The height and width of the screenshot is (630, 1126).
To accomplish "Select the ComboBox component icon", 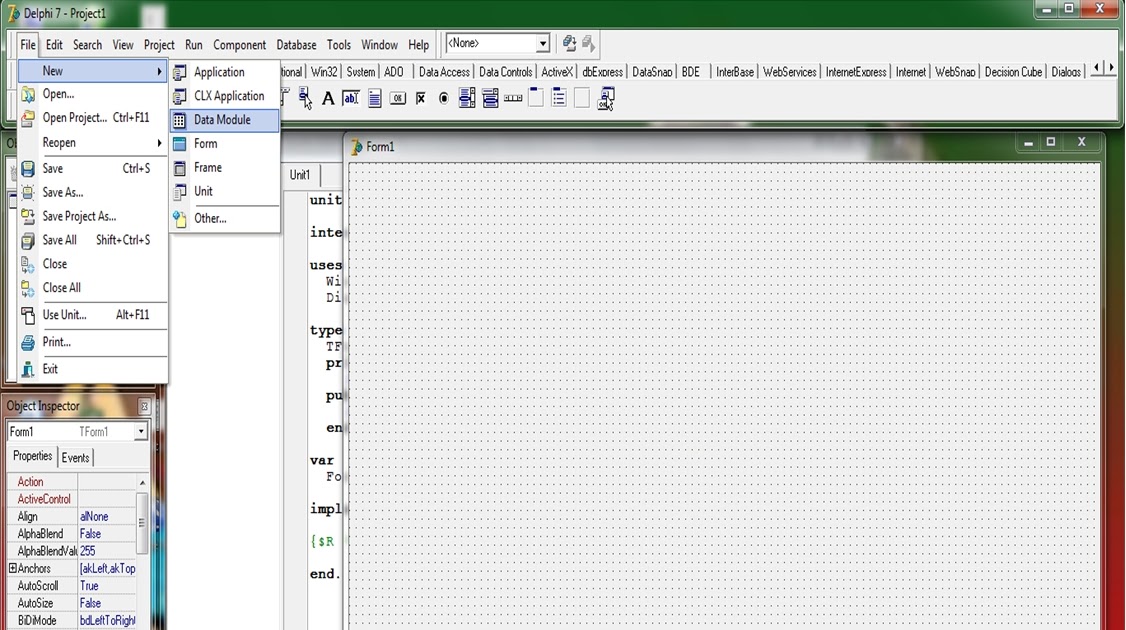I will click(x=490, y=98).
